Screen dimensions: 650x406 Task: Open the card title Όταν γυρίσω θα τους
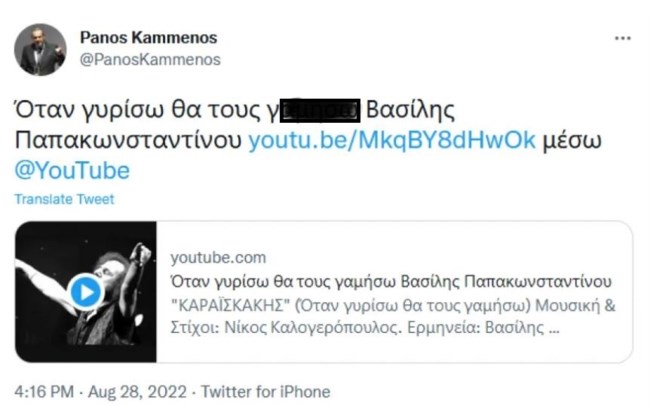pyautogui.click(x=391, y=282)
